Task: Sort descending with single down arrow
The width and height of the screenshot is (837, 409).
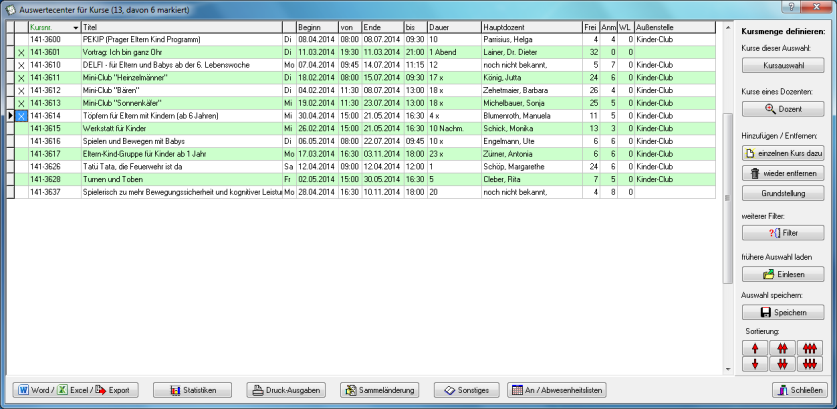Action: pyautogui.click(x=755, y=364)
